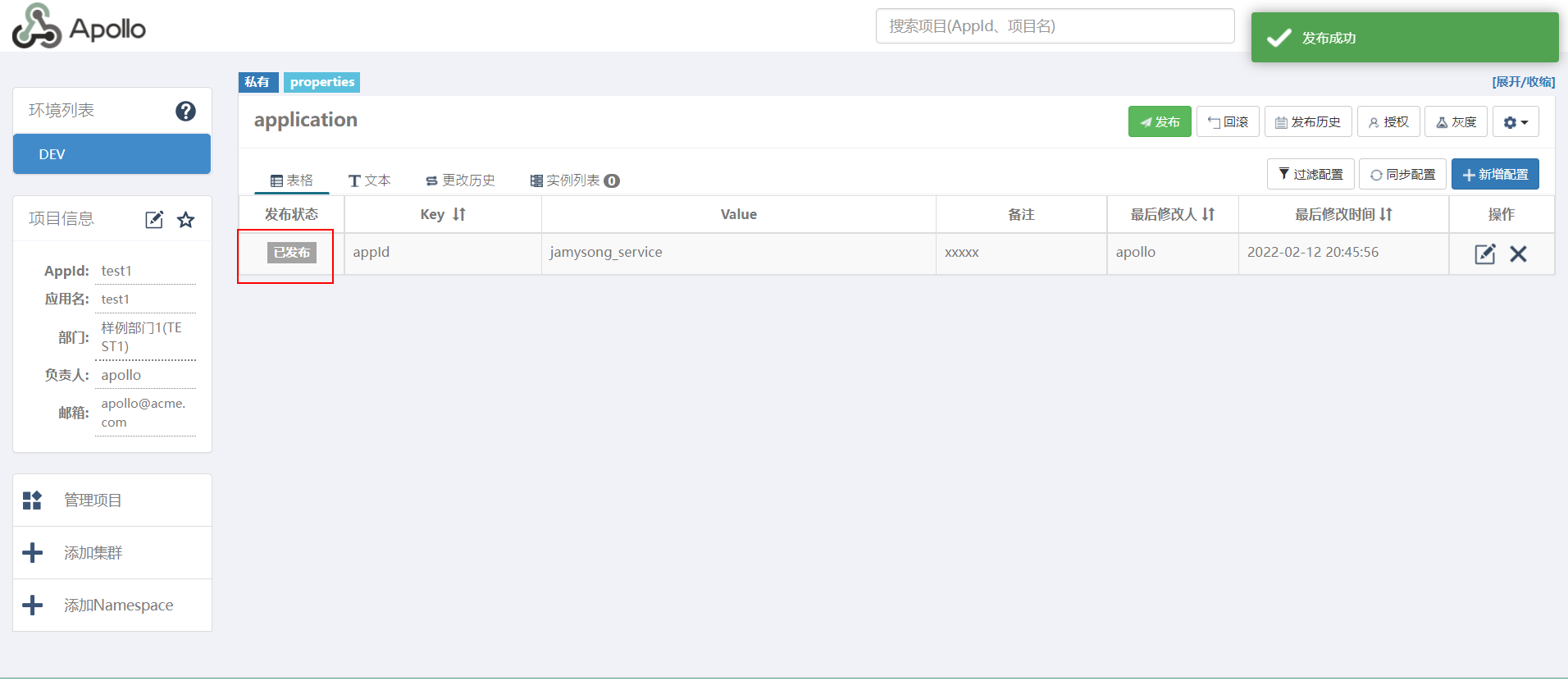Click the plus icon for 添加Namespace
This screenshot has height=681, width=1568.
32,605
